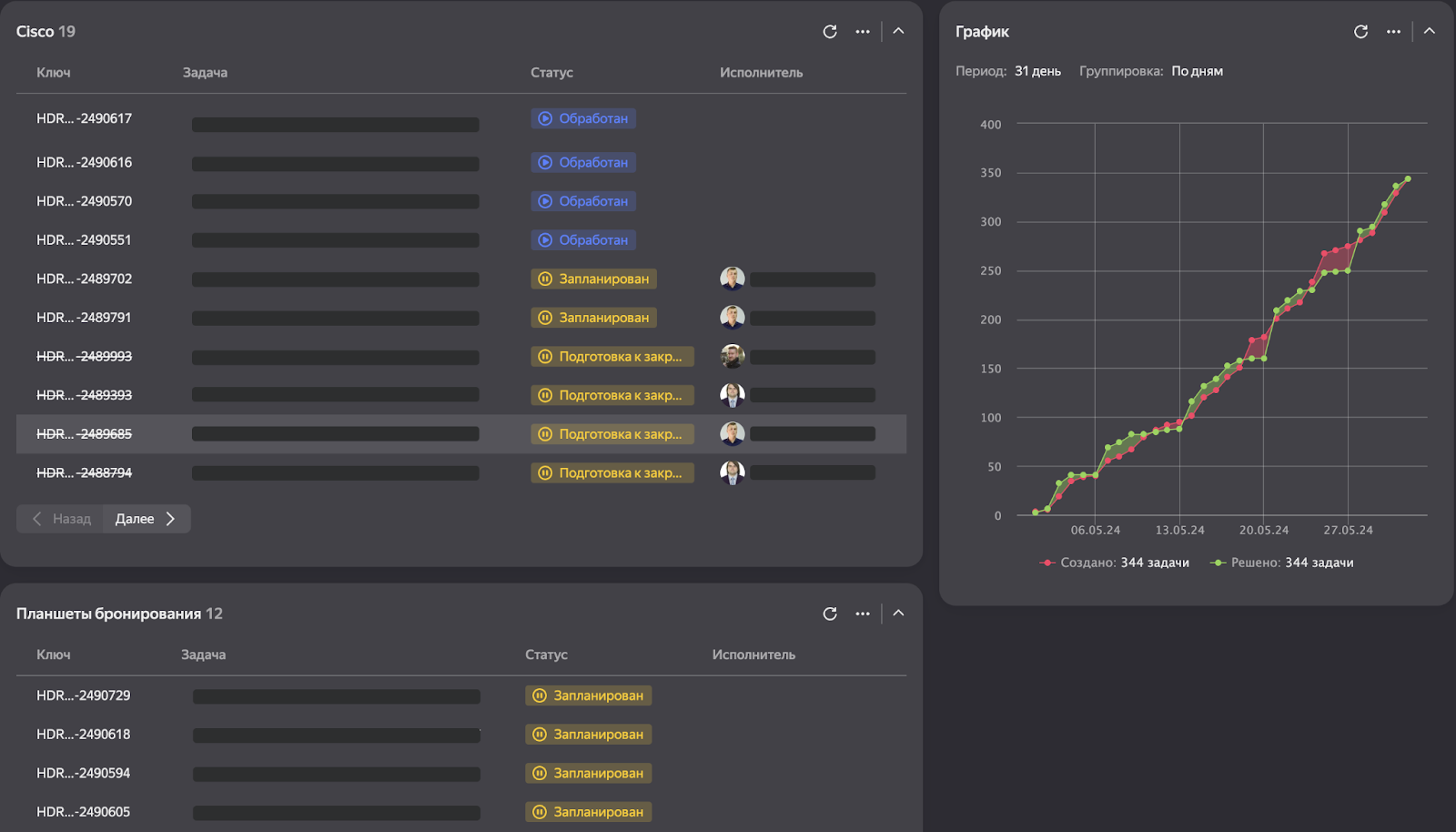Collapse the График widget
The image size is (1456, 832).
coord(1430,31)
